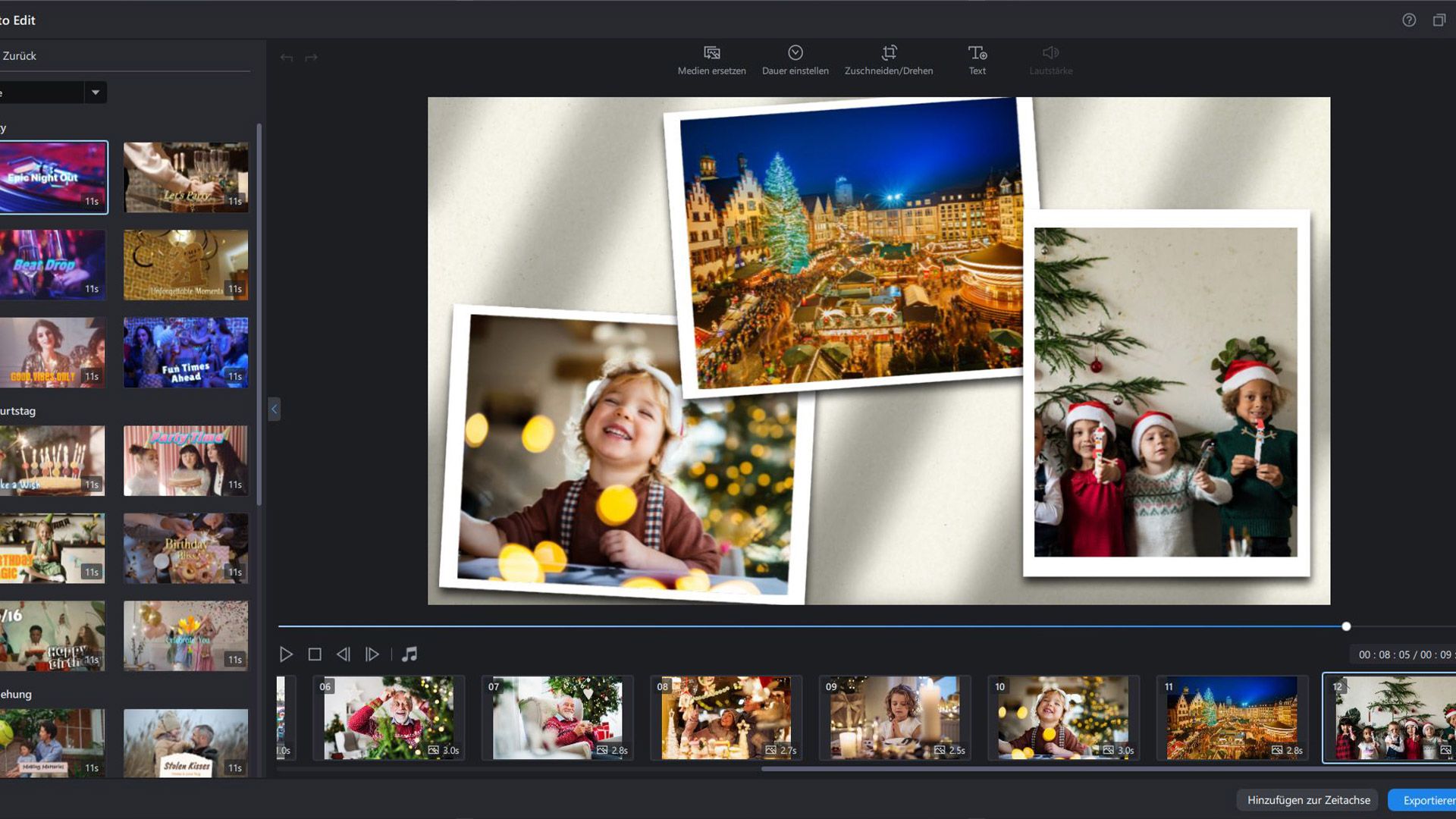Step forward one frame in preview
The height and width of the screenshot is (819, 1456).
[x=372, y=653]
